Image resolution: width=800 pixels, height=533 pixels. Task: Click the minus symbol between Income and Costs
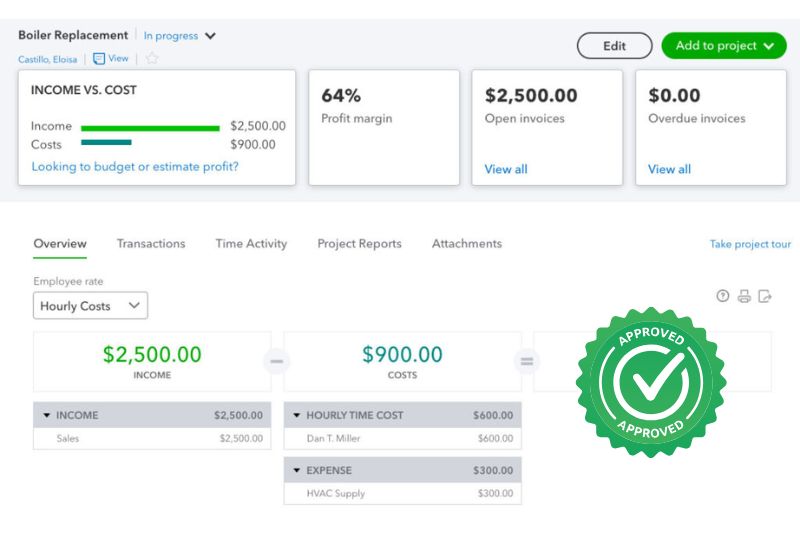[278, 361]
